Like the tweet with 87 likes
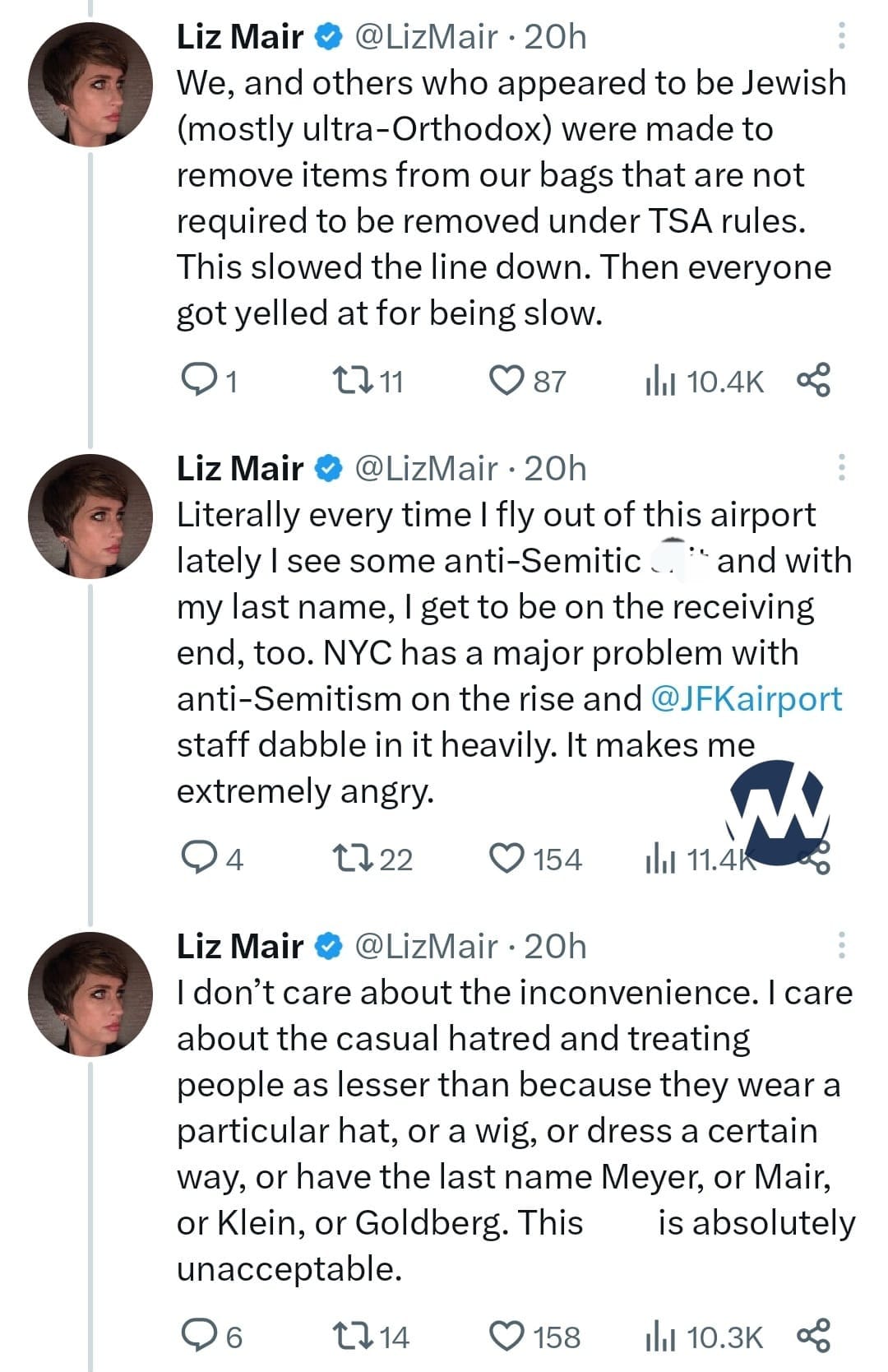 pos(506,381)
